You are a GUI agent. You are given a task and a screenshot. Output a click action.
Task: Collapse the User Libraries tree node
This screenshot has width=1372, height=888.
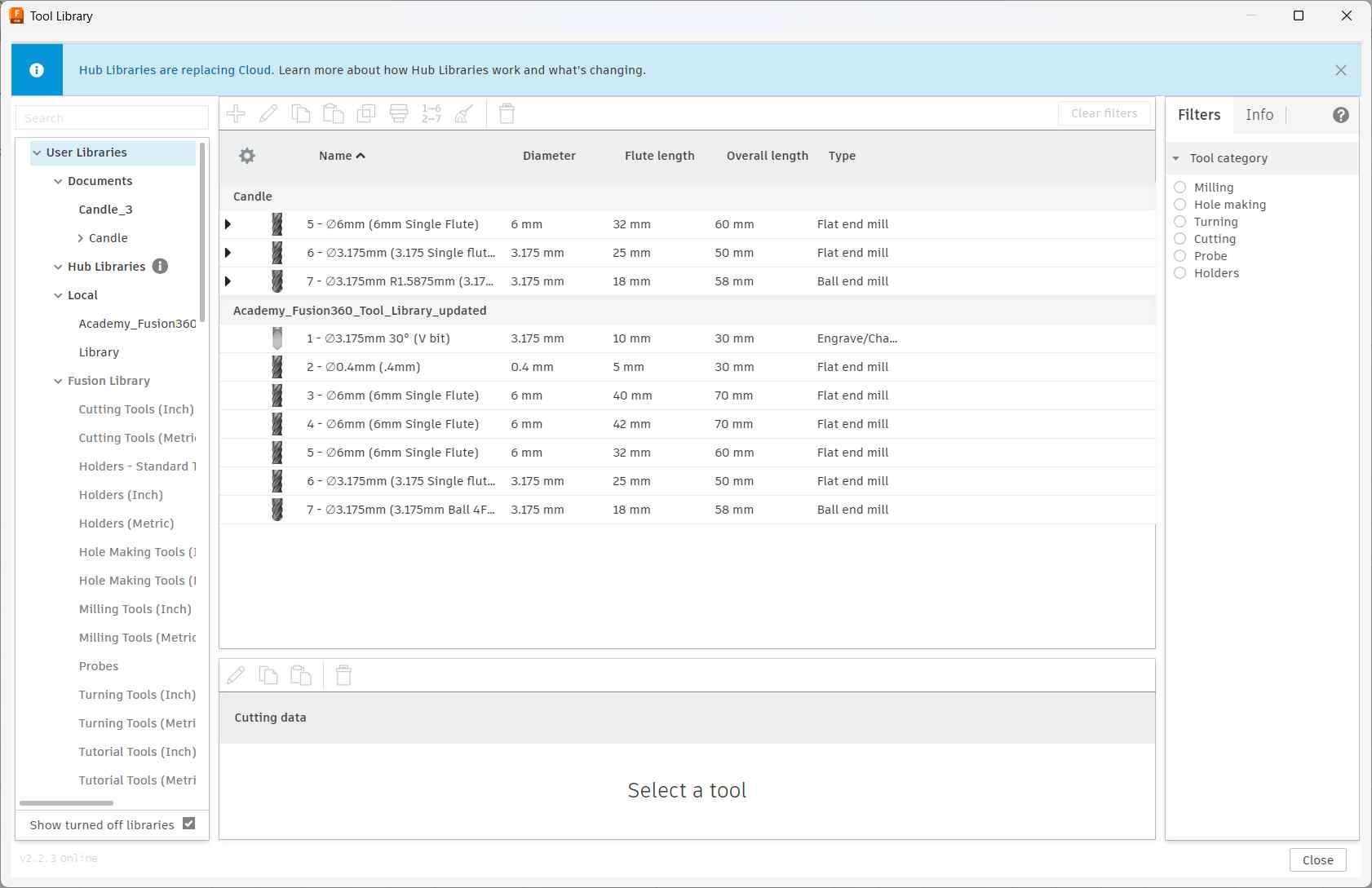[x=37, y=152]
